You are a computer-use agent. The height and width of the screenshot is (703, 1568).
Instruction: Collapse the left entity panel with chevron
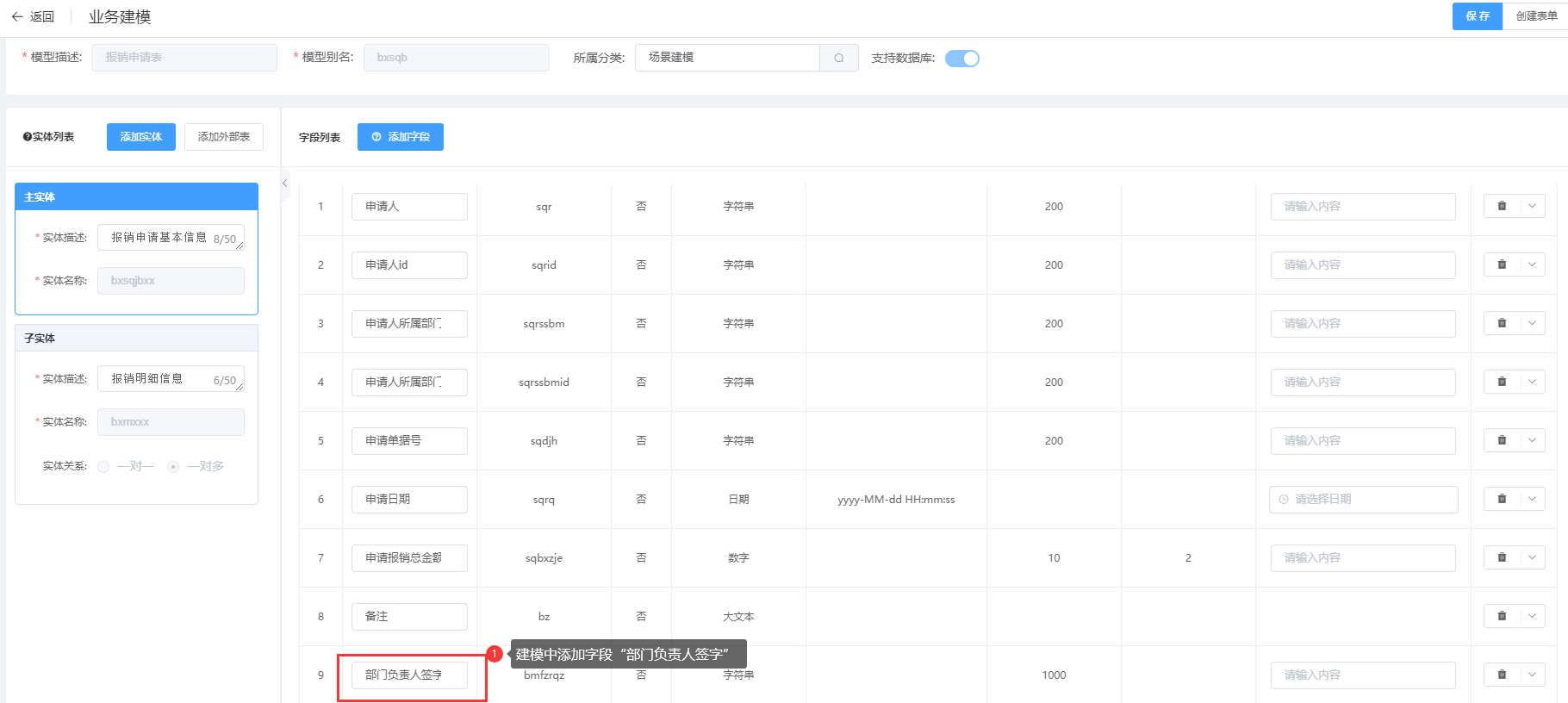(x=285, y=184)
